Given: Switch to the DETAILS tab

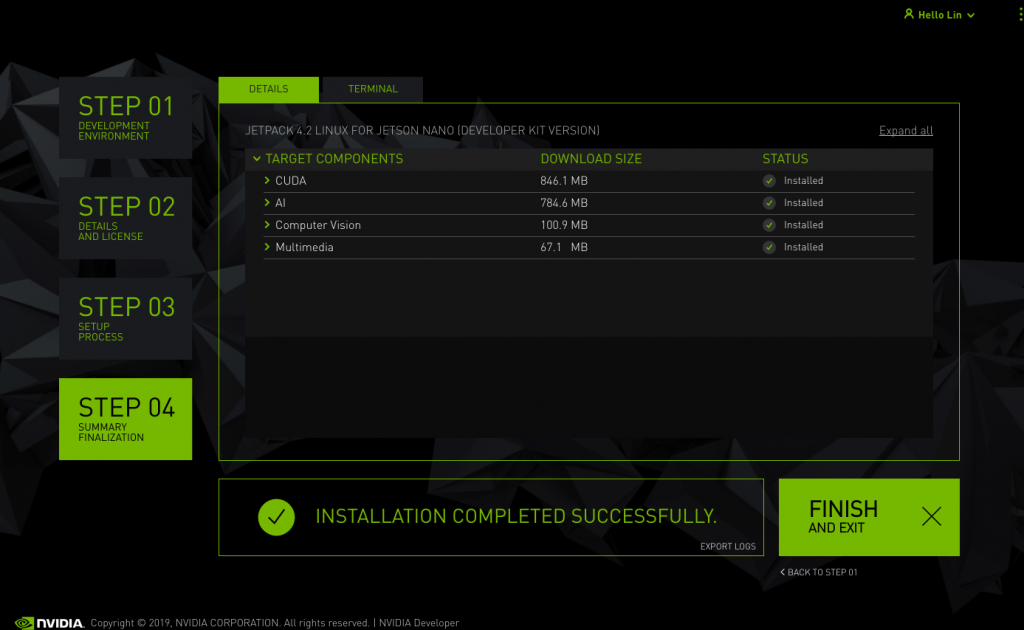Looking at the screenshot, I should 268,89.
